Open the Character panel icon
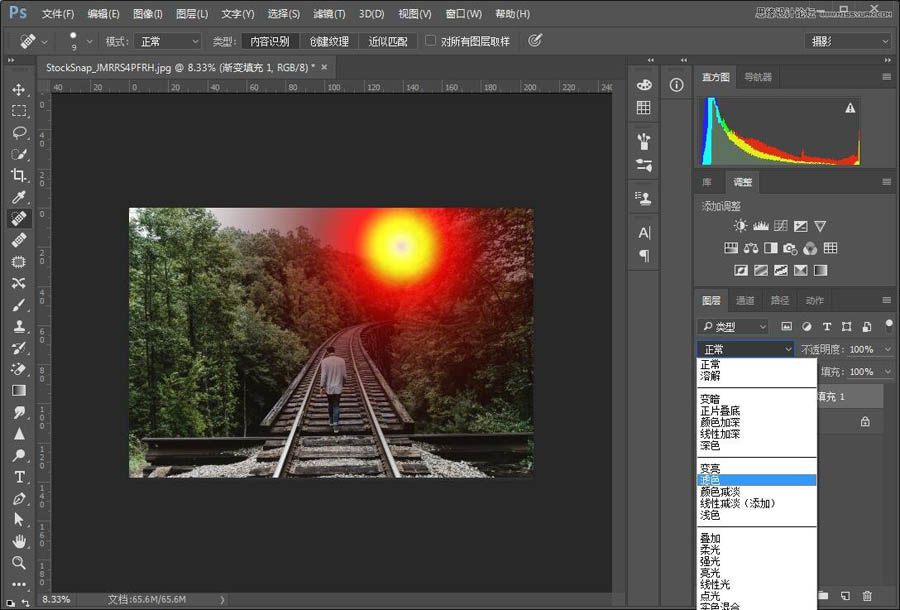Viewport: 900px width, 610px height. (644, 233)
